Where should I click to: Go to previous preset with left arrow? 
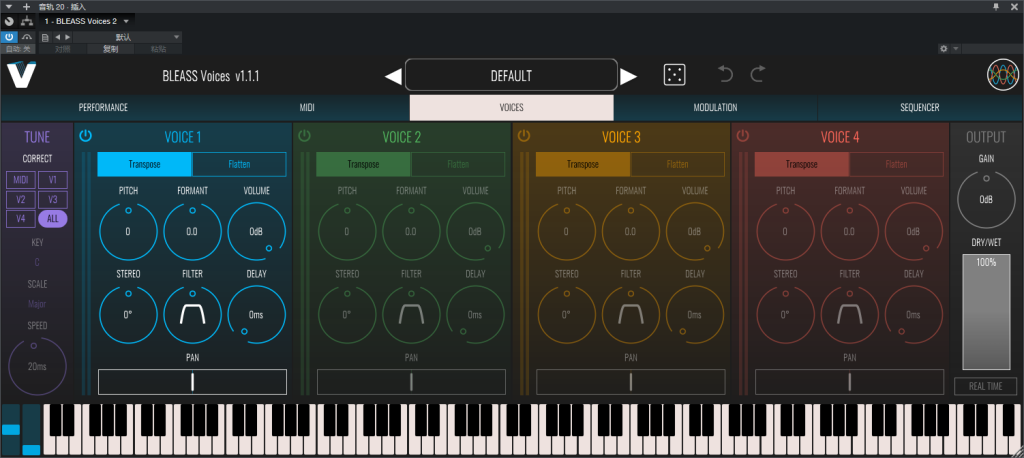click(x=393, y=76)
